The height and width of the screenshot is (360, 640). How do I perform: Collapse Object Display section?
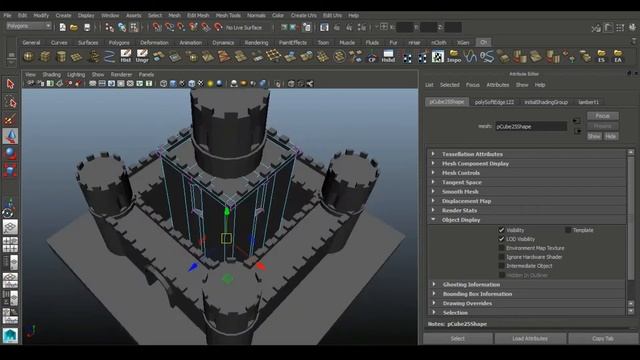[x=527, y=220]
